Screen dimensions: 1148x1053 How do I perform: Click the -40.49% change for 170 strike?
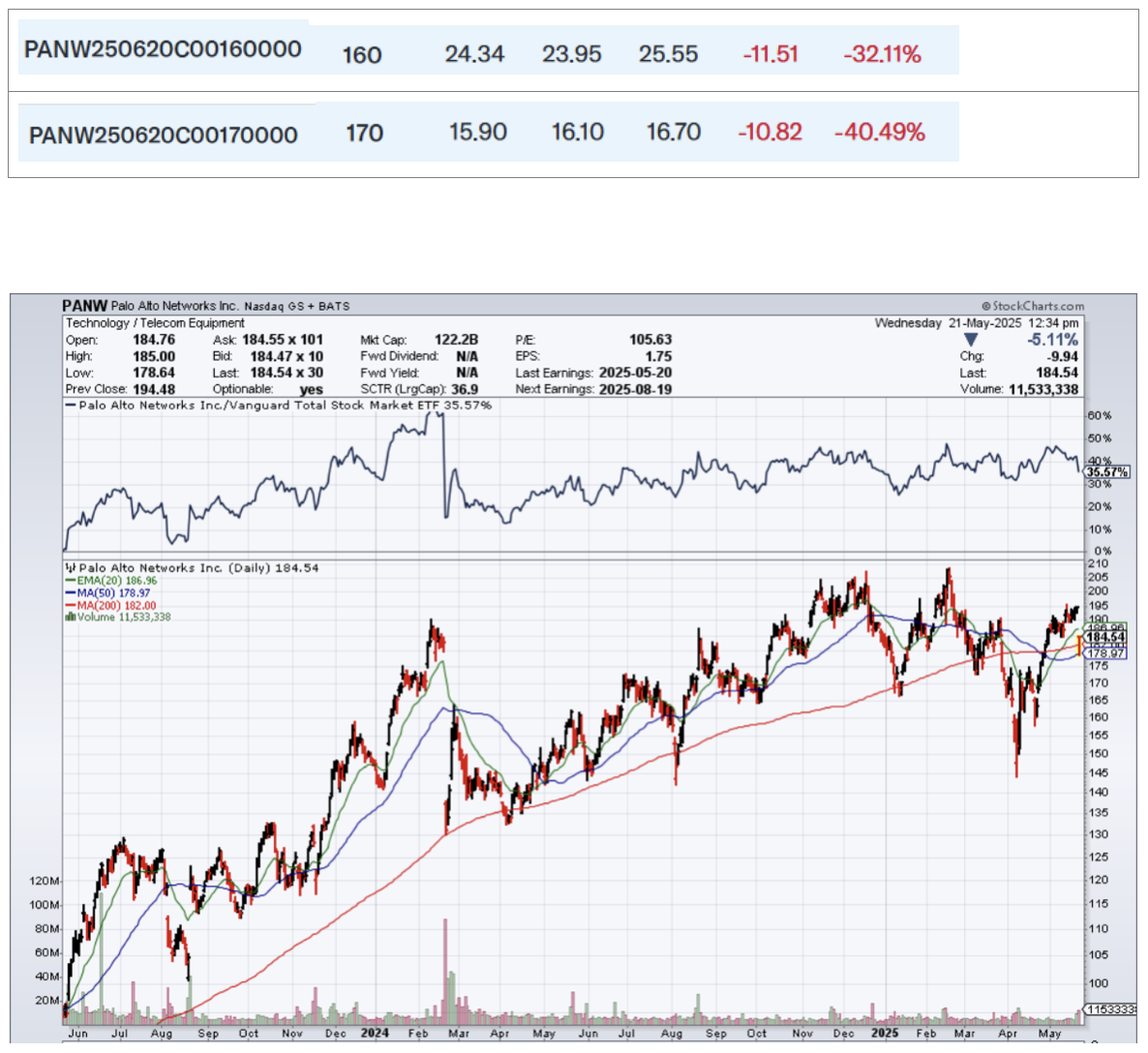(x=879, y=132)
